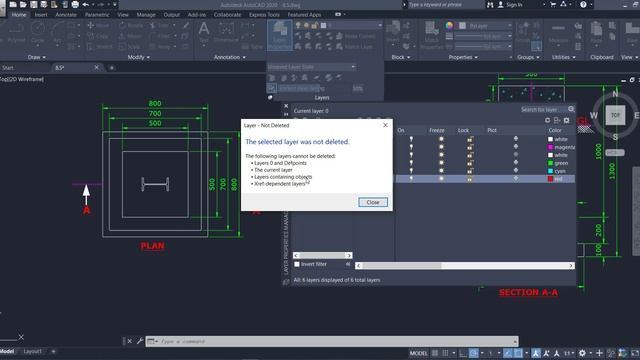
Task: Switch to the Layout1 tab
Action: (x=32, y=351)
